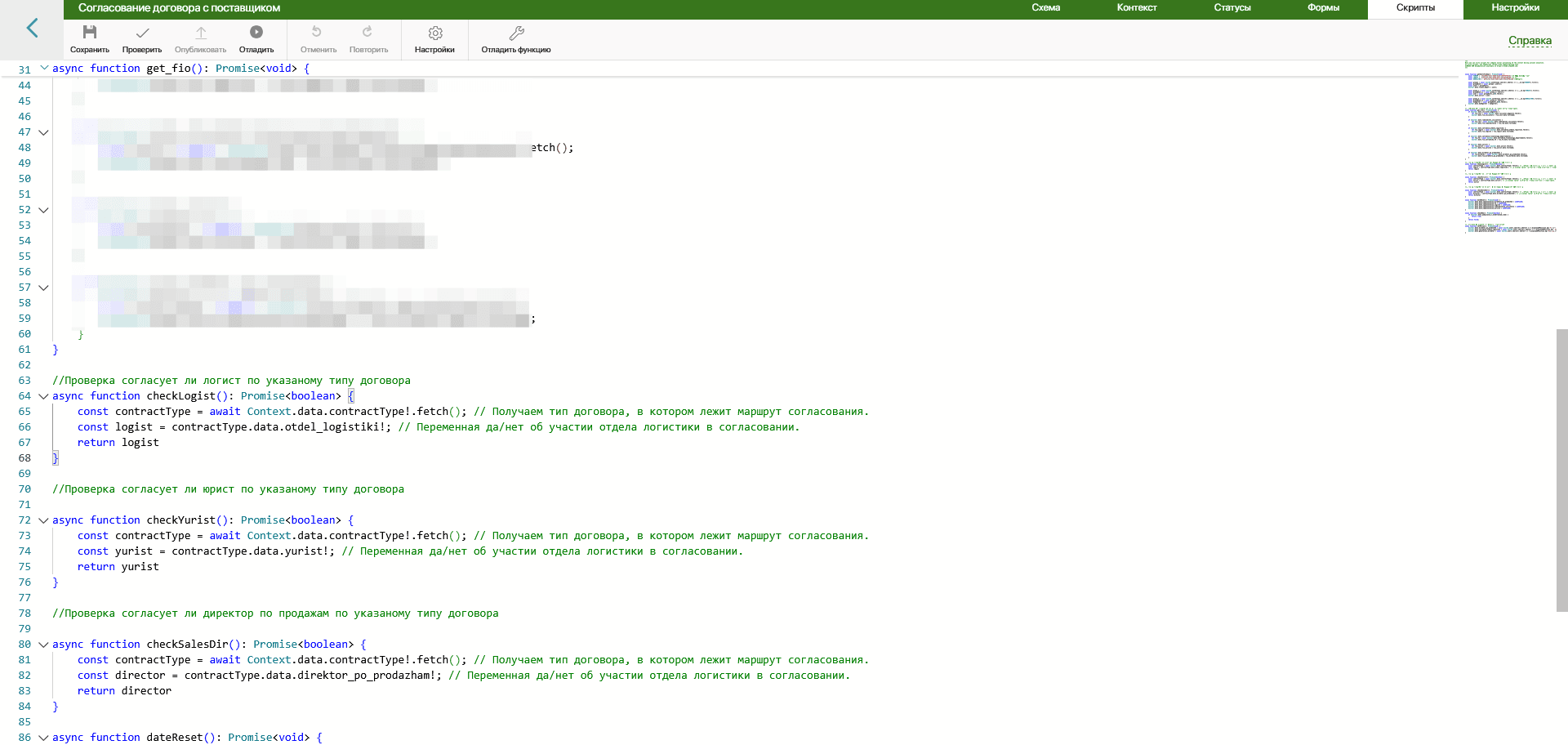Start debugging with Отладить play icon
Viewport: 1568px width, 745px height.
tap(256, 33)
